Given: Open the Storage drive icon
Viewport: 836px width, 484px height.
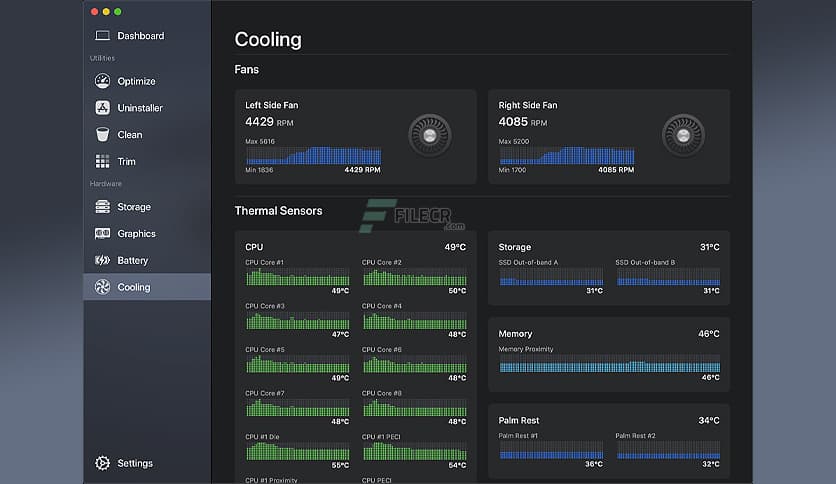Looking at the screenshot, I should (102, 207).
